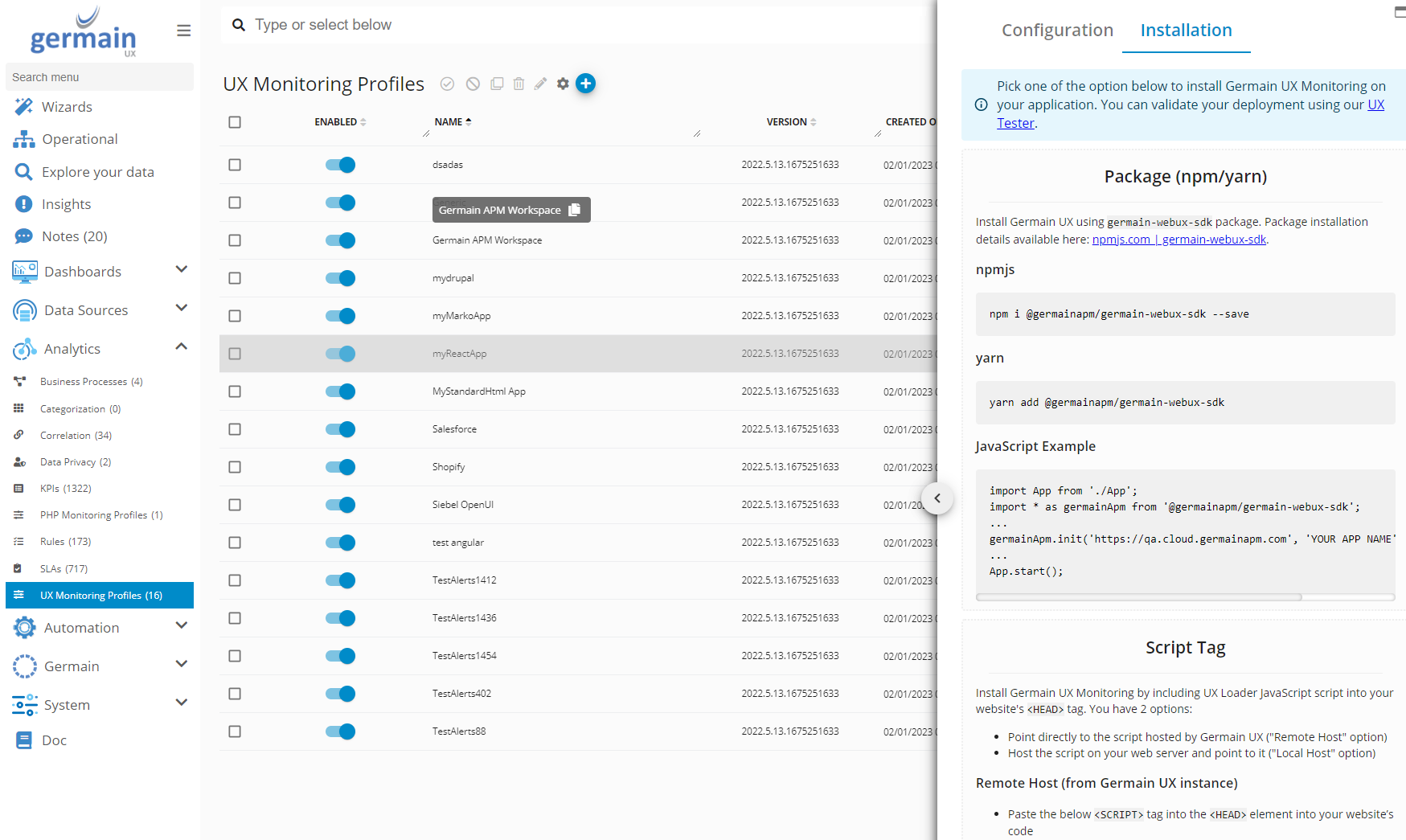Click the hamburger menu icon

(183, 31)
